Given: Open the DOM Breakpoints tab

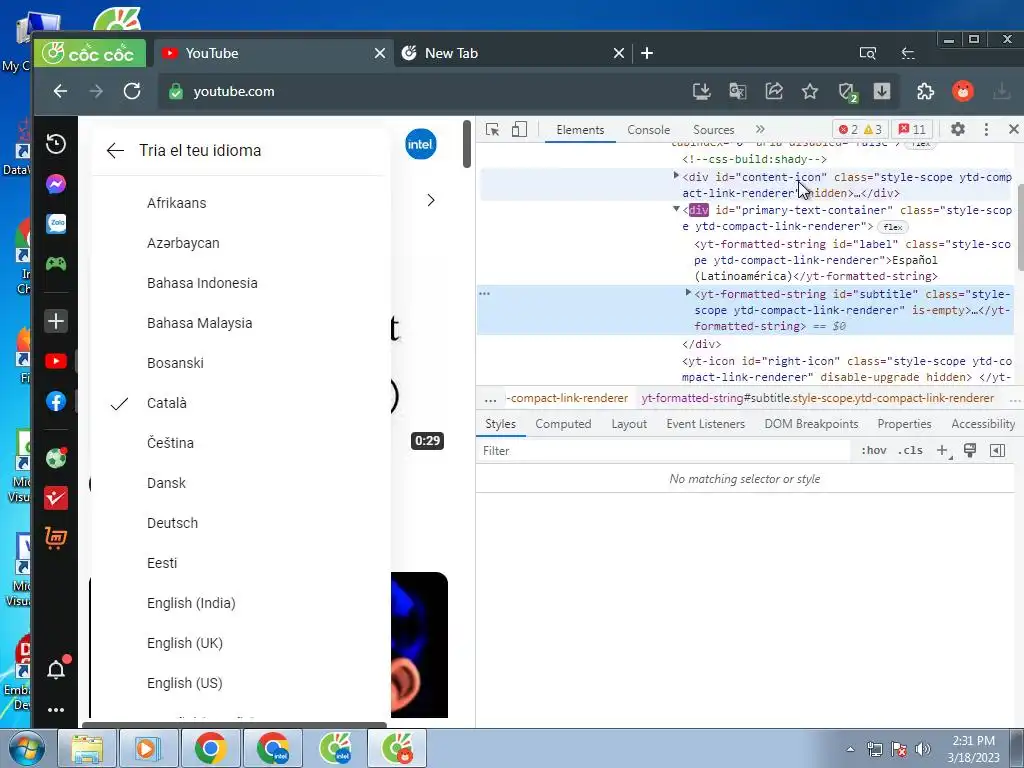Looking at the screenshot, I should (x=811, y=424).
